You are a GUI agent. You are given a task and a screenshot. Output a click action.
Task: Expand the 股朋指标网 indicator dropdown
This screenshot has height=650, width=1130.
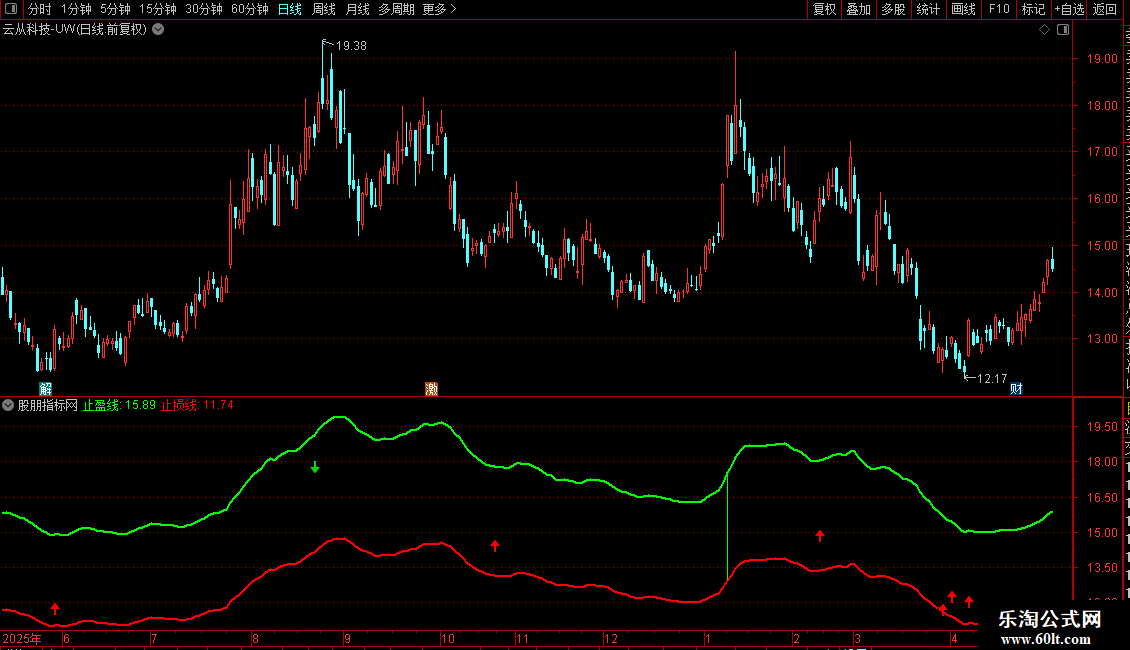(8, 406)
